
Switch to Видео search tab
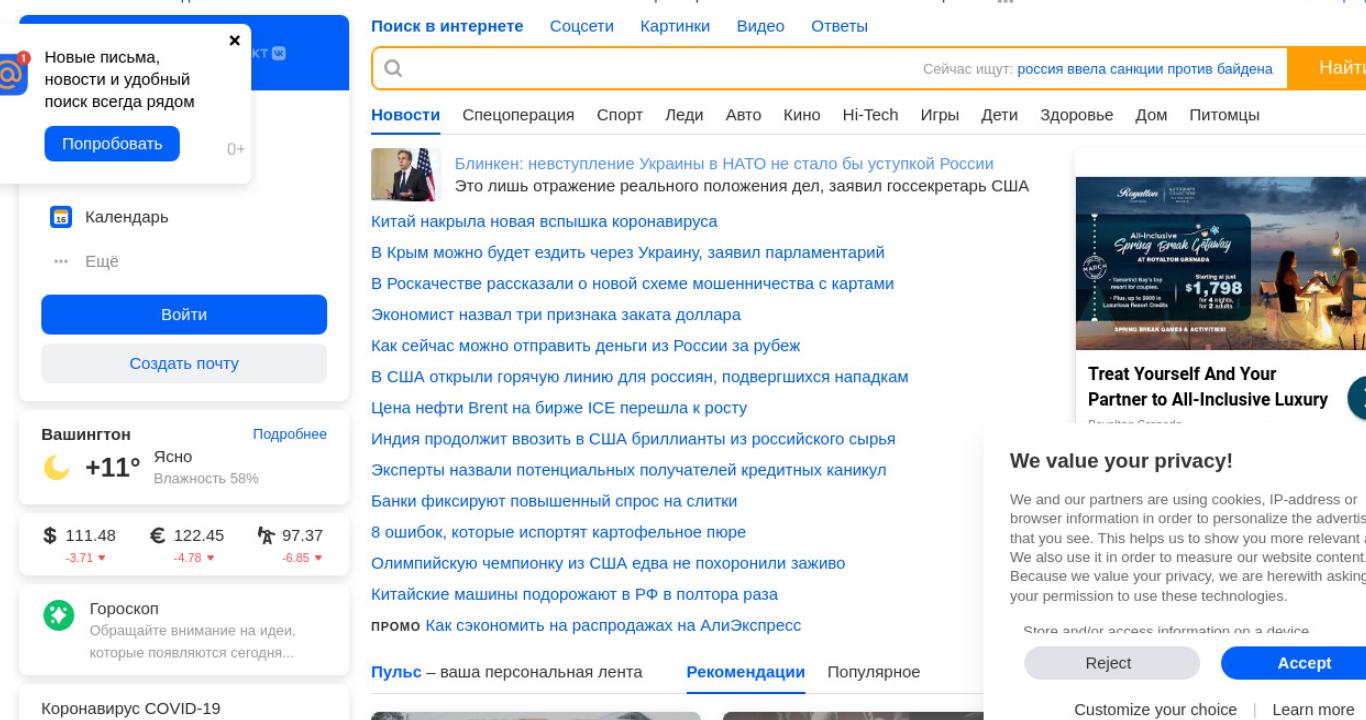[x=760, y=26]
